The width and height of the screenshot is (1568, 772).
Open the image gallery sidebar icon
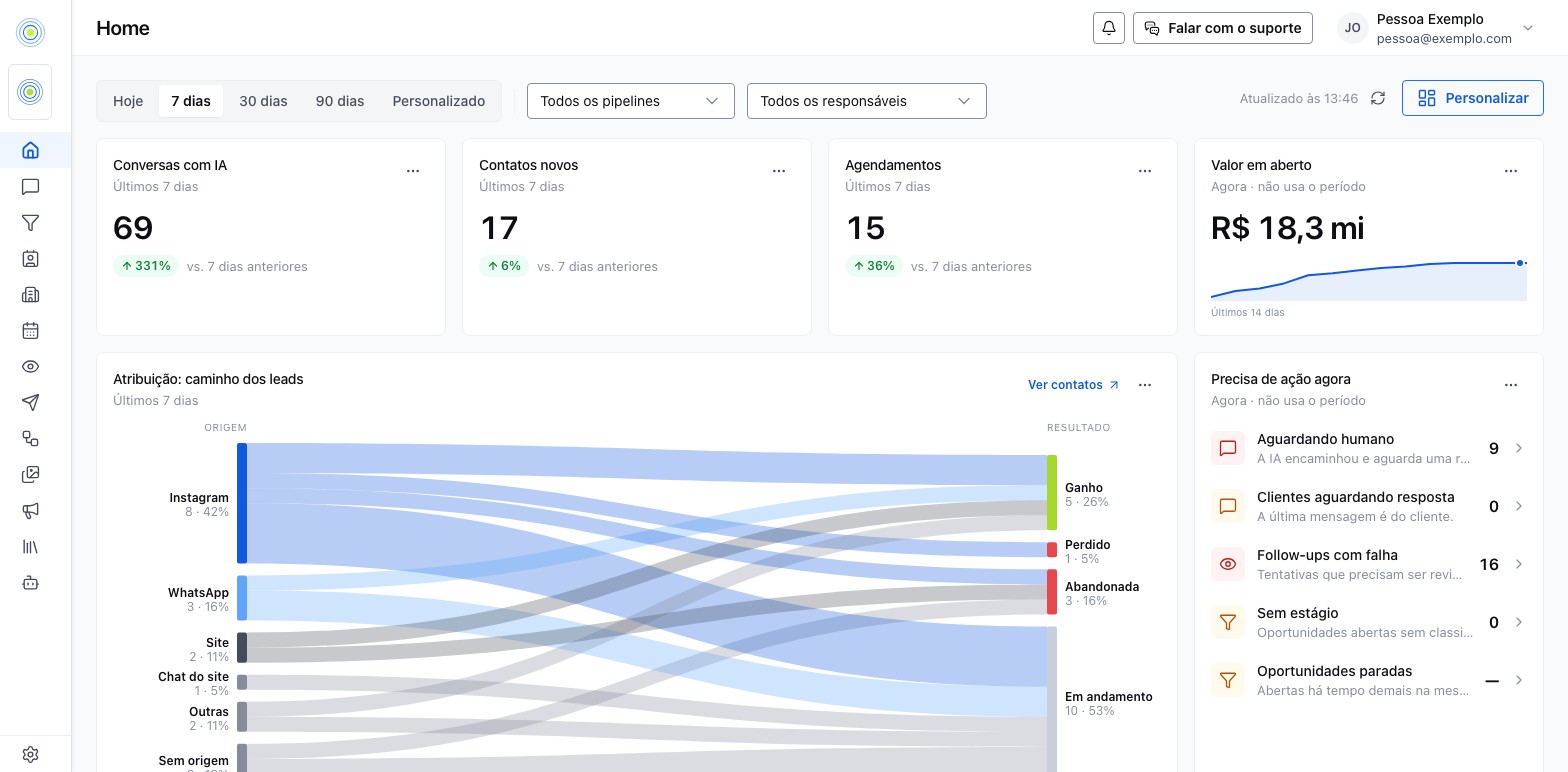pyautogui.click(x=30, y=474)
